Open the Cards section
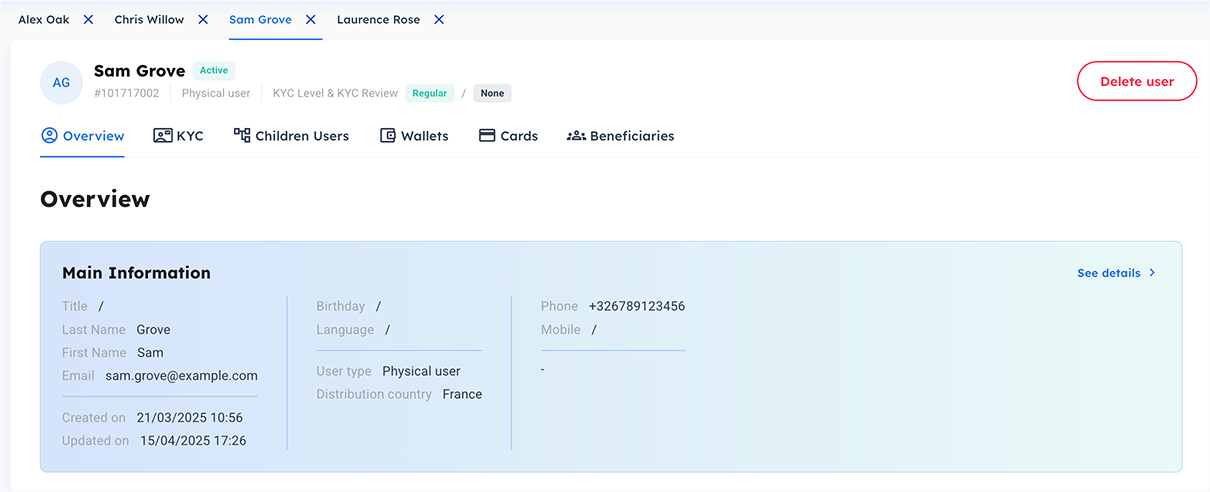The height and width of the screenshot is (492, 1210). coord(508,136)
